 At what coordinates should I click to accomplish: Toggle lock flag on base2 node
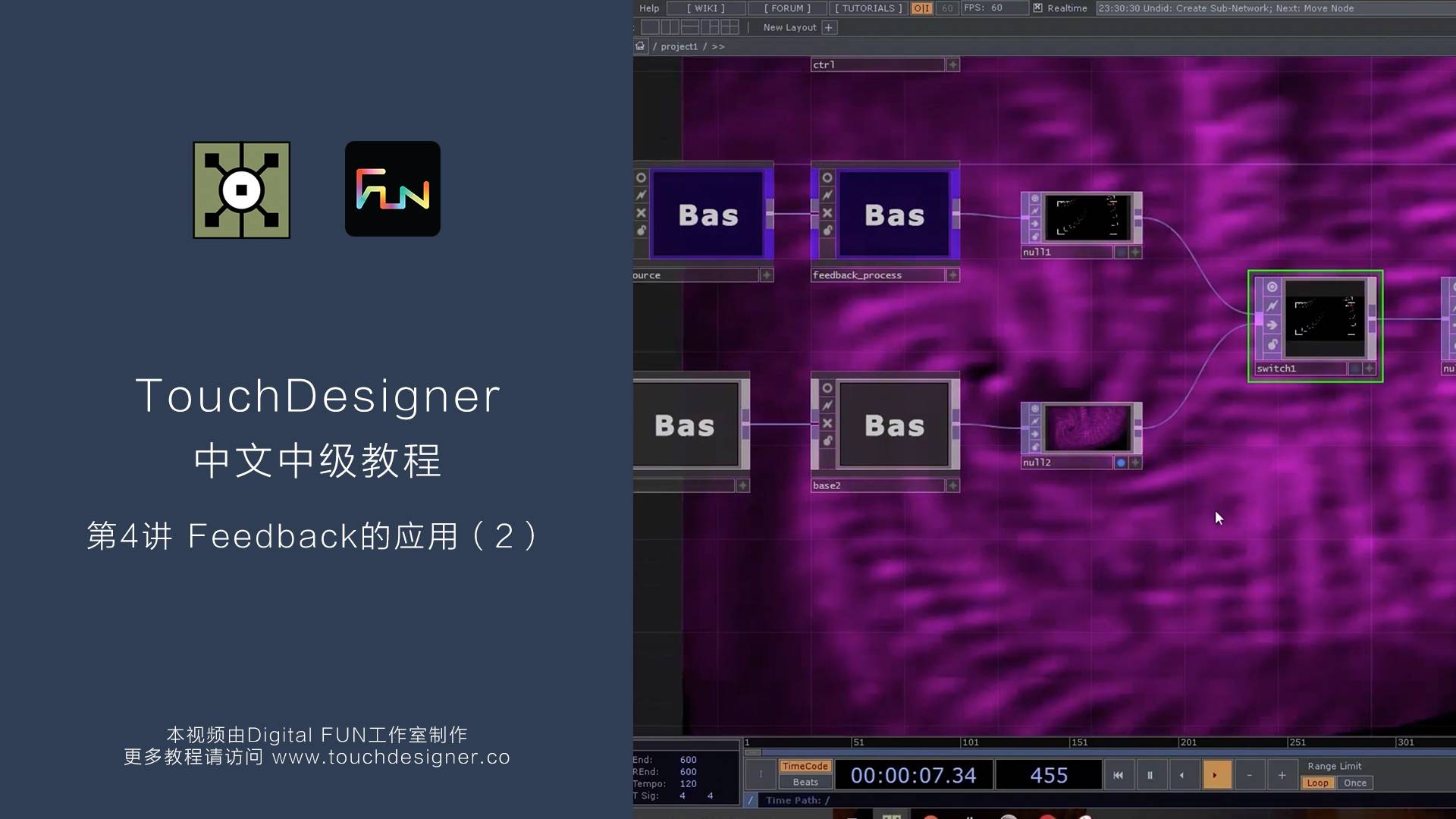(x=827, y=441)
